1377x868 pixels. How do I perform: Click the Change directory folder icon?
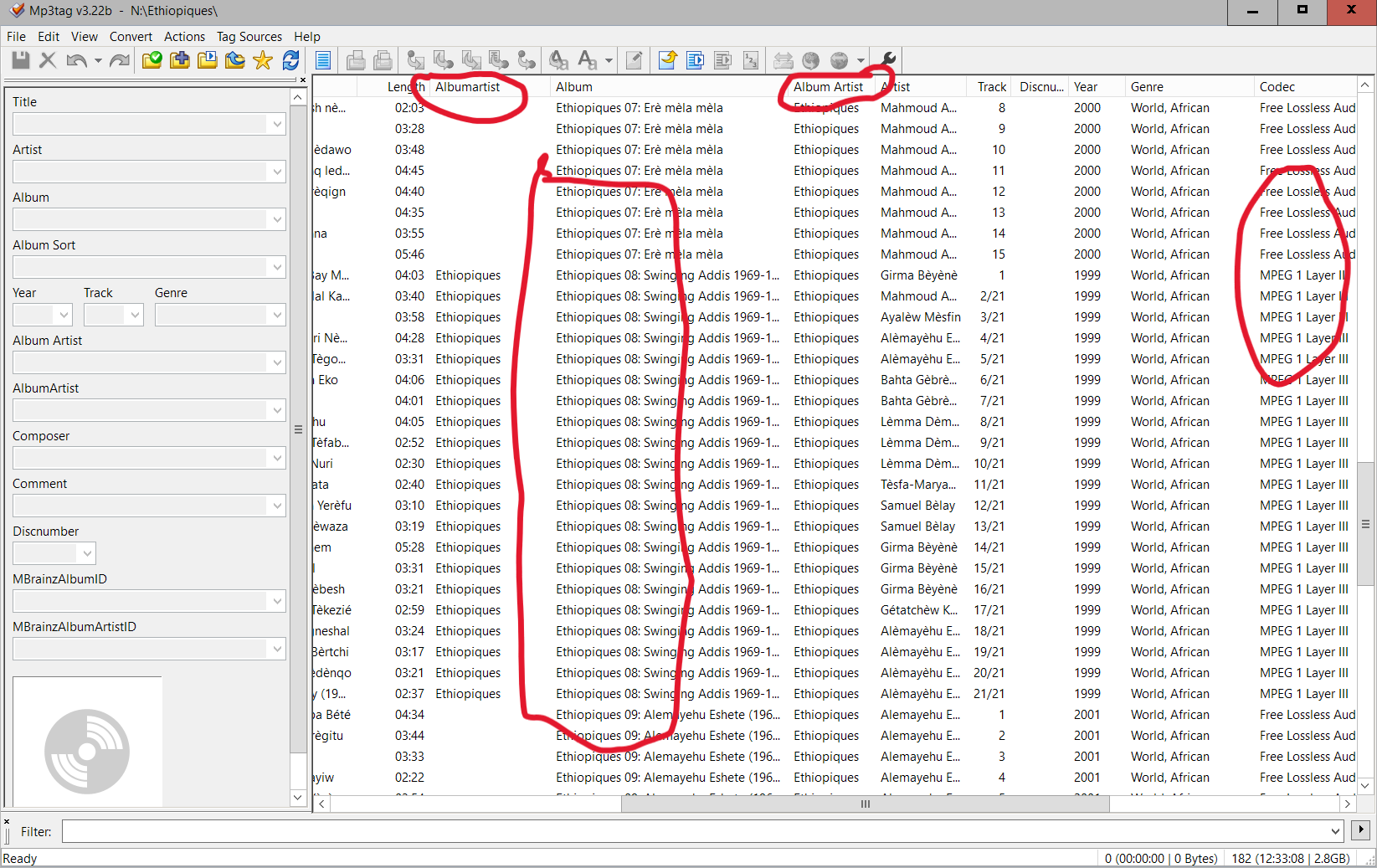(x=152, y=60)
